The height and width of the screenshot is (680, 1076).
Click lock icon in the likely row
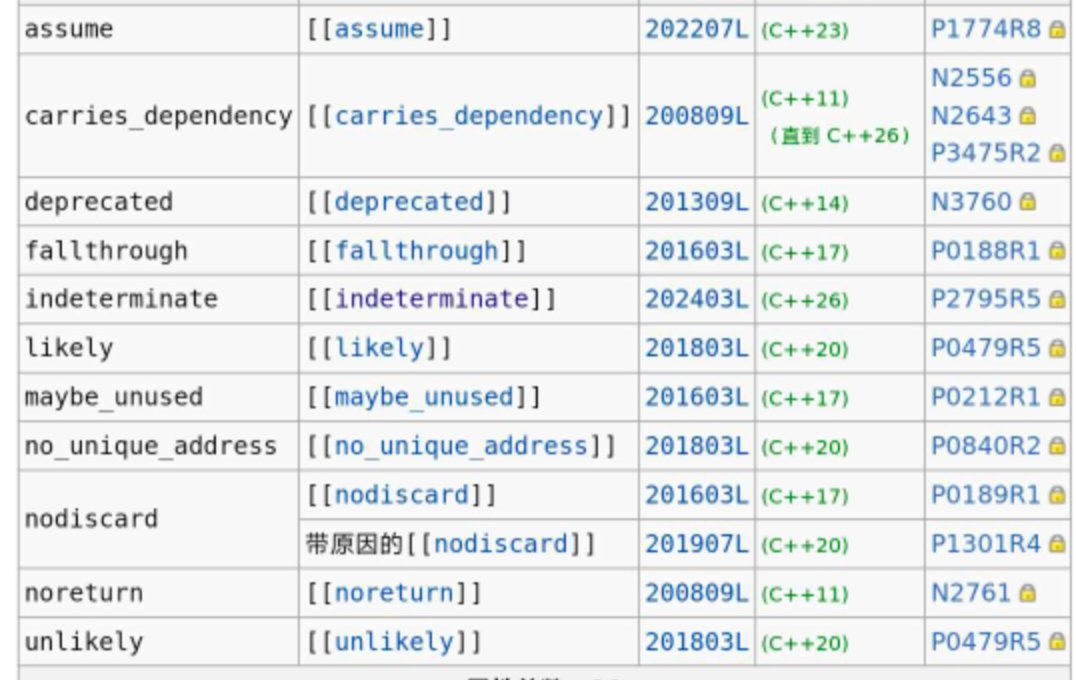pos(1057,349)
